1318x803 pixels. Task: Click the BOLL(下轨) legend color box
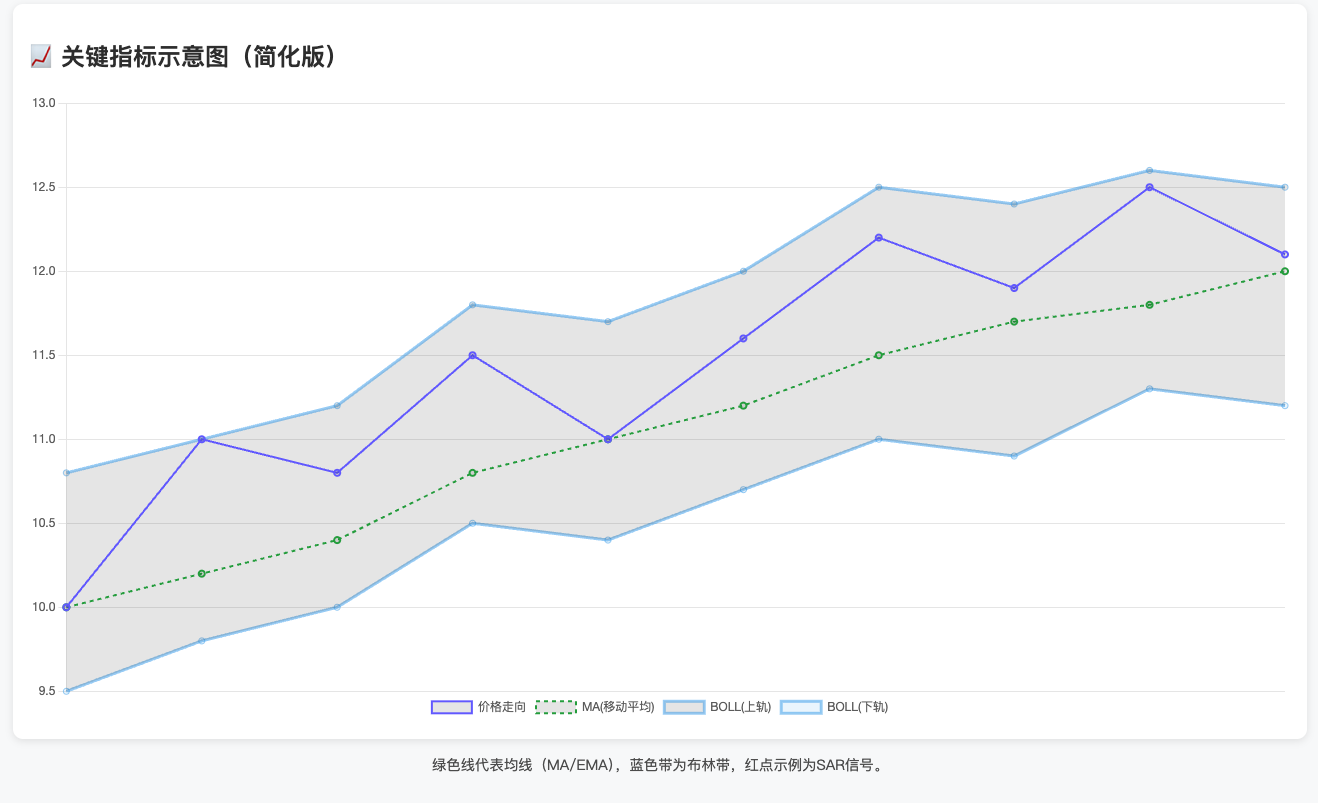point(800,707)
